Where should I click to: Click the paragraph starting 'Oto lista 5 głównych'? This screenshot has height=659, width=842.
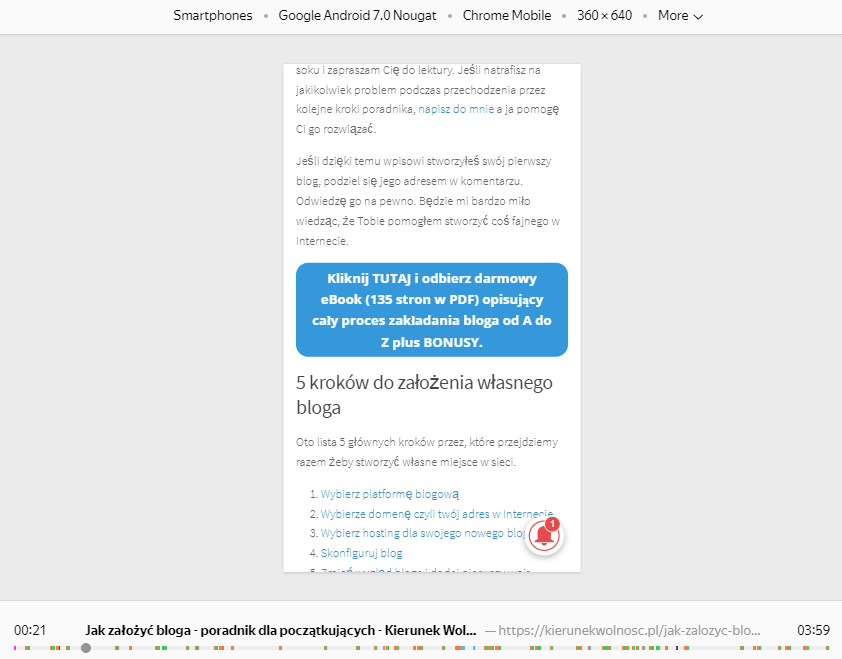coord(428,452)
